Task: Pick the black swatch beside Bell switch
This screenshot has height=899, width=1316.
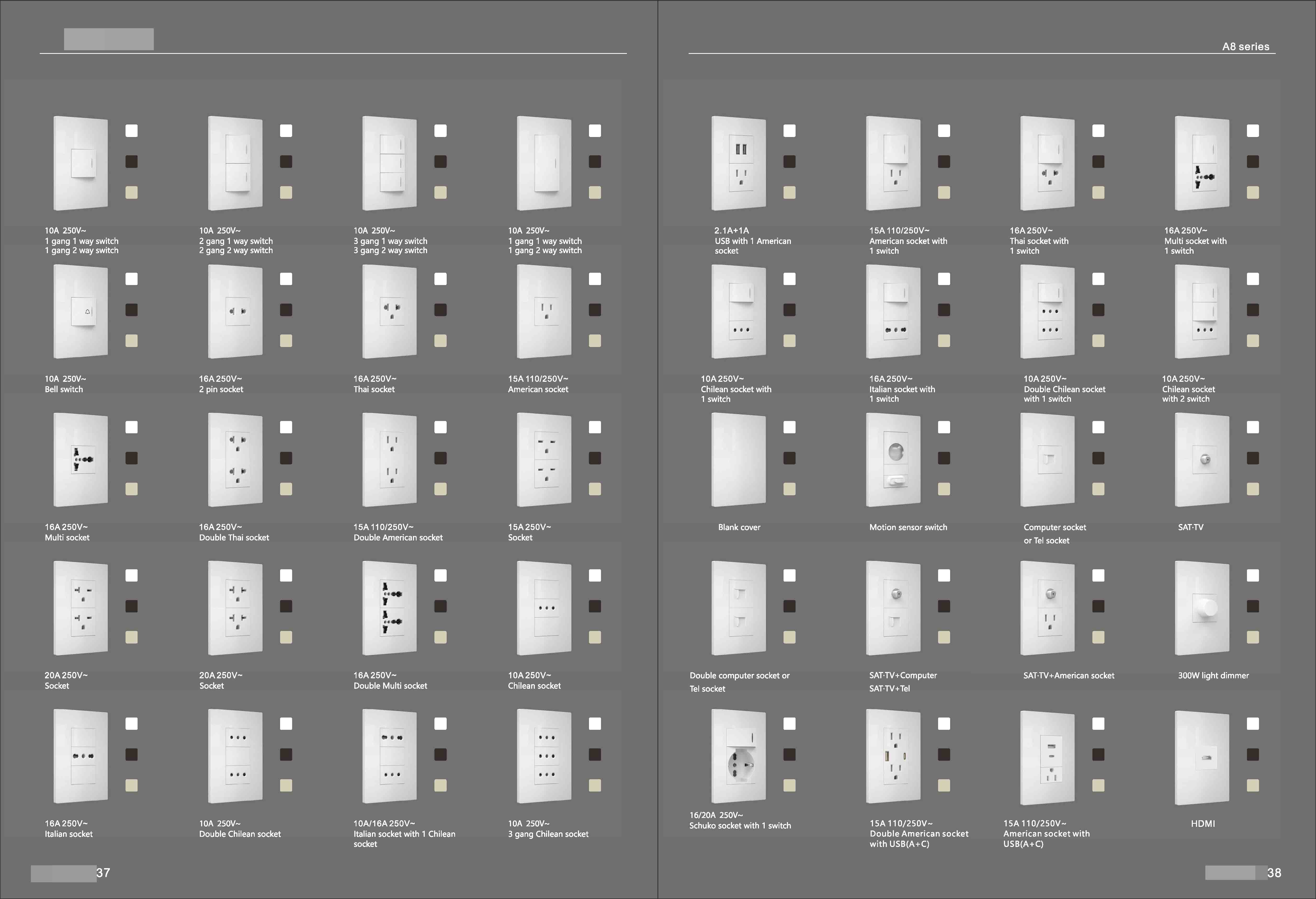Action: (x=131, y=310)
